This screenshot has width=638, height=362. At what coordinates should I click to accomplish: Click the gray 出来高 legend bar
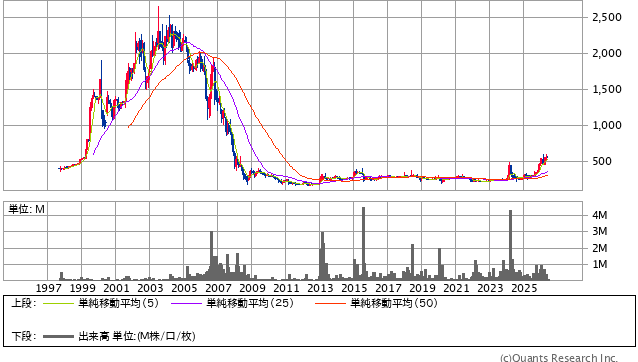[58, 336]
